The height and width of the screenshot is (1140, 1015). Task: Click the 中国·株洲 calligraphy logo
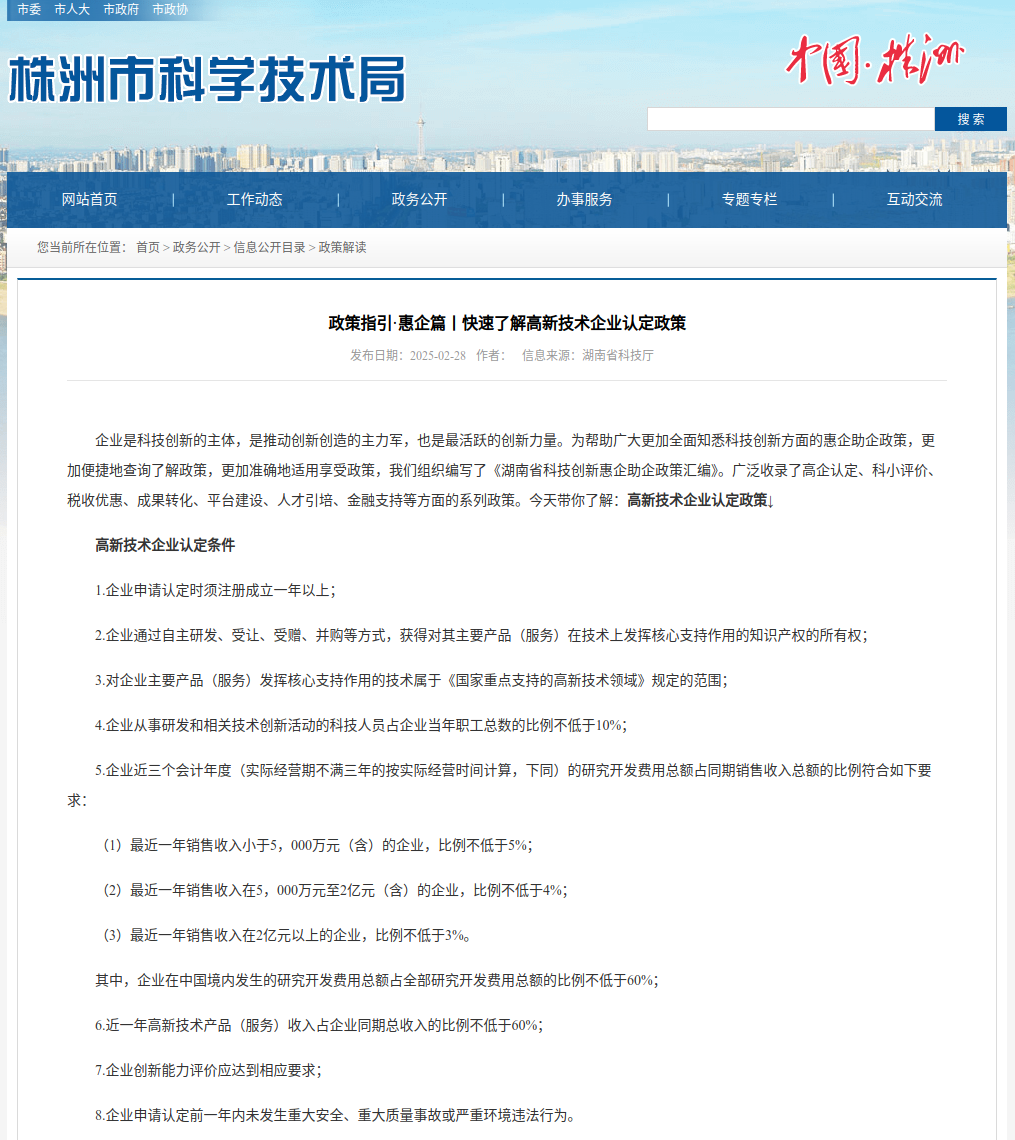874,60
